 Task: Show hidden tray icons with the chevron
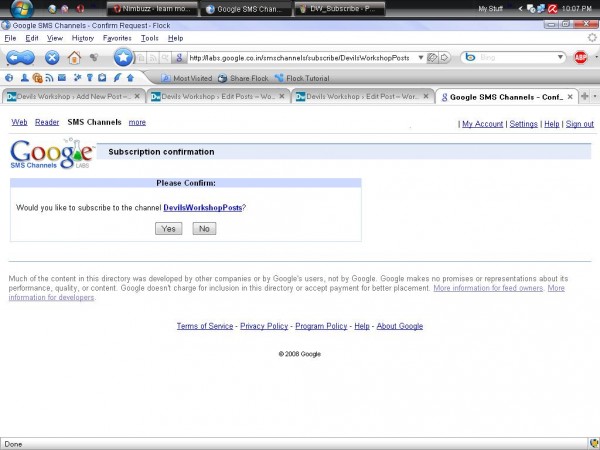click(520, 8)
